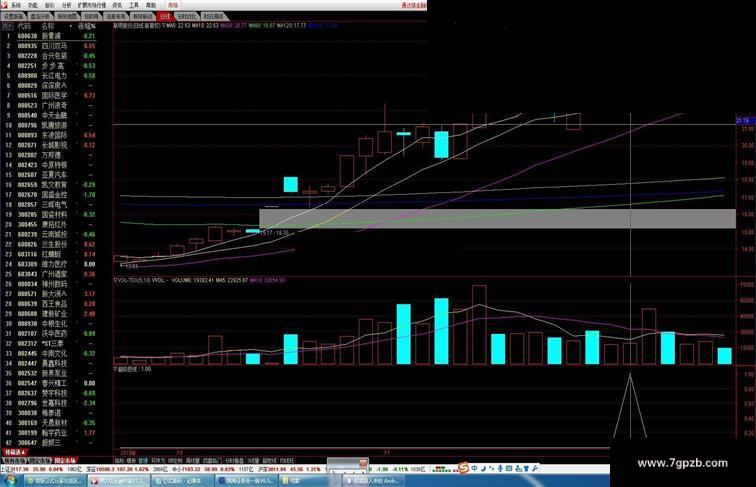Open the 帮助 menu

(x=151, y=5)
